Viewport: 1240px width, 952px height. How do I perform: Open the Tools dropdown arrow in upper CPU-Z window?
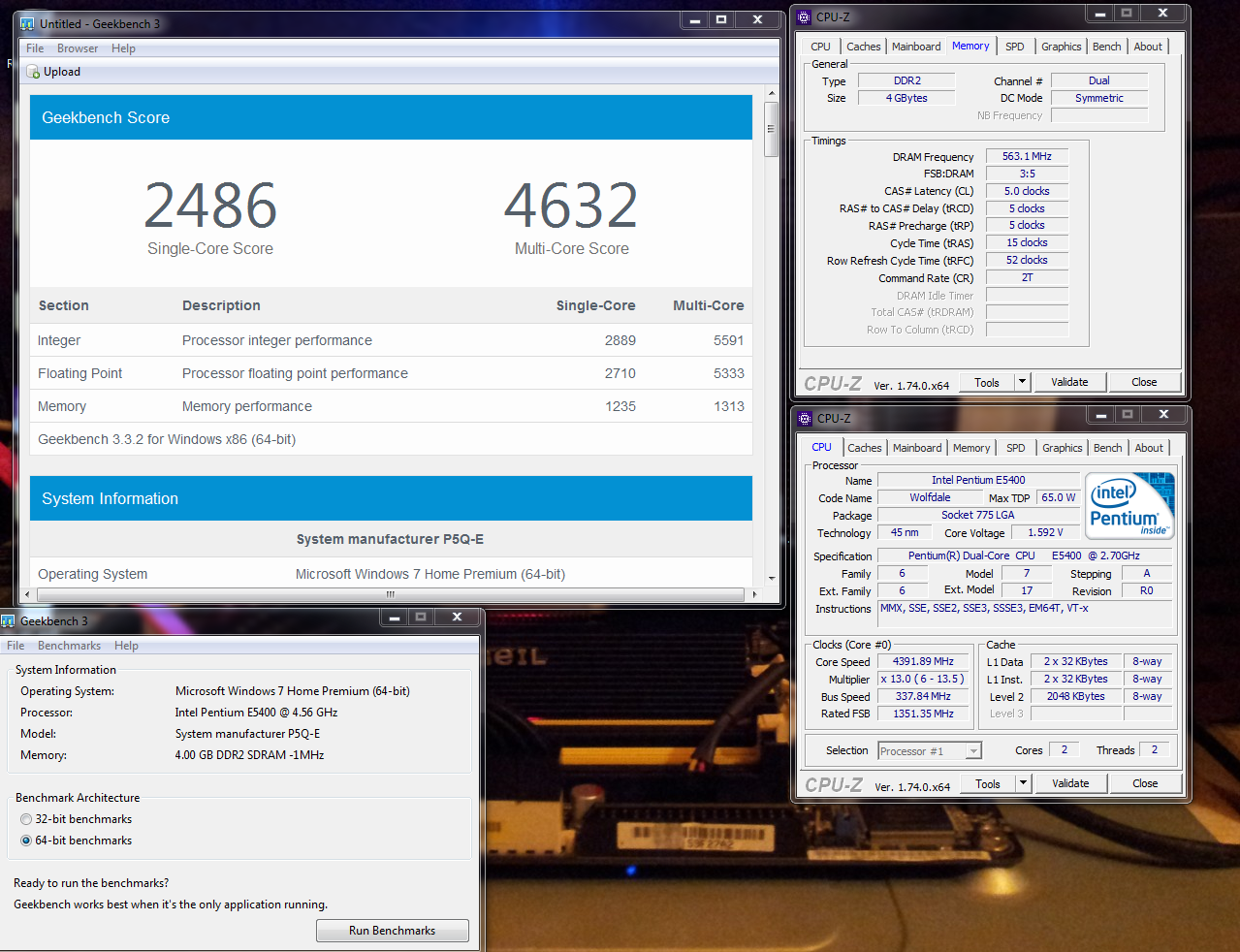(x=1022, y=382)
